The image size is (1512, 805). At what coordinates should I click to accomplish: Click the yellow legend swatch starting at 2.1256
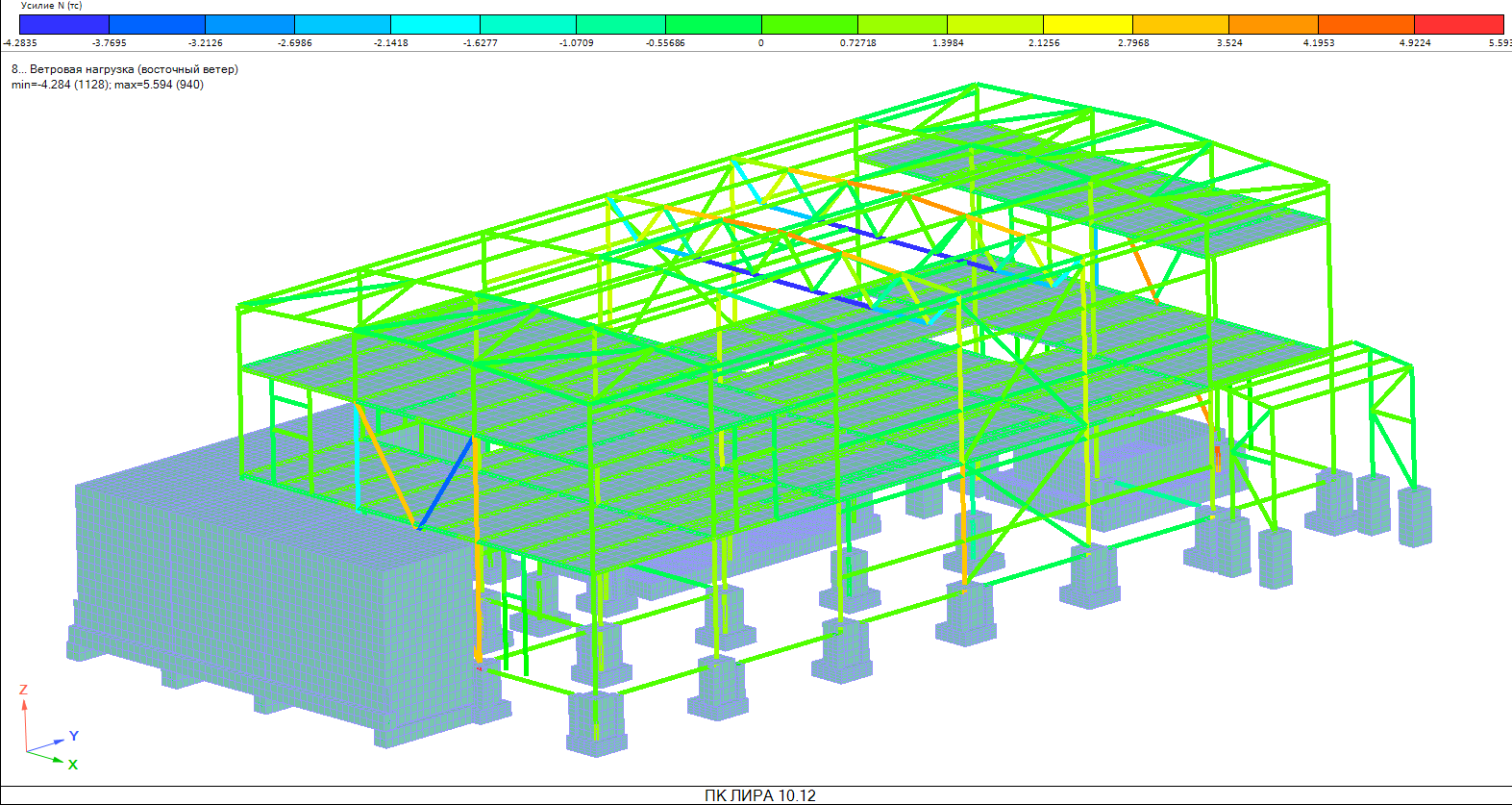[1087, 24]
